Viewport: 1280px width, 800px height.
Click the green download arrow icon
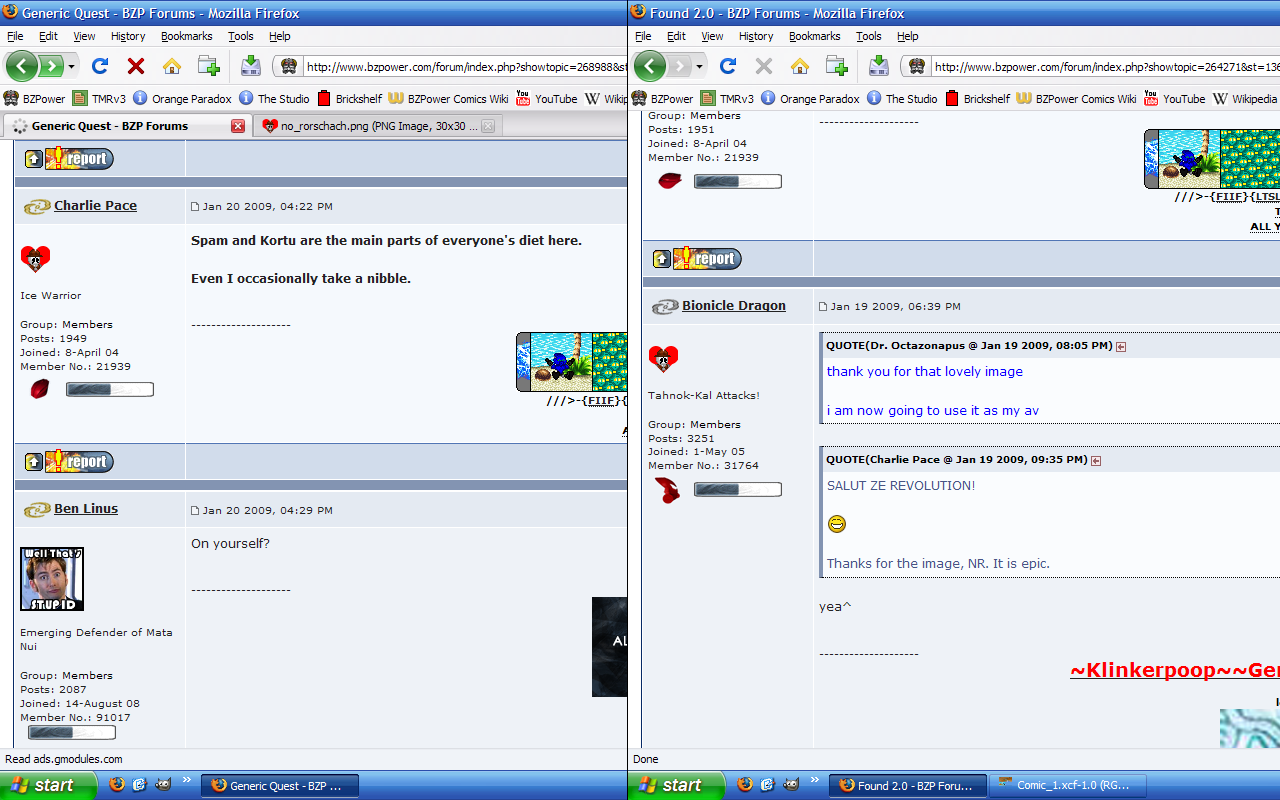(249, 66)
